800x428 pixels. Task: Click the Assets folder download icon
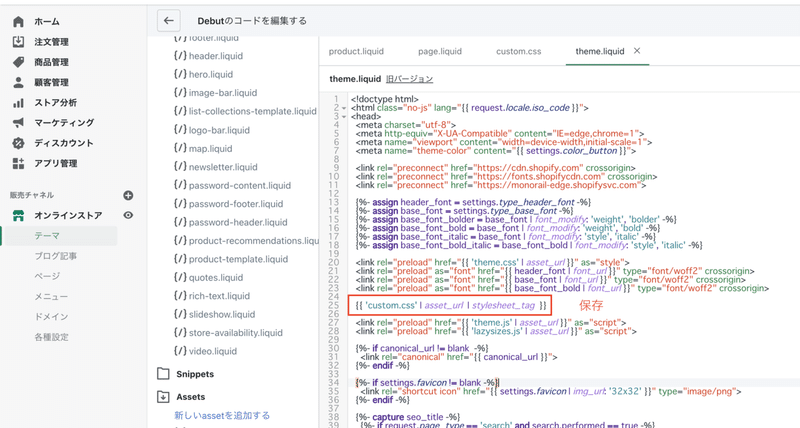point(163,396)
